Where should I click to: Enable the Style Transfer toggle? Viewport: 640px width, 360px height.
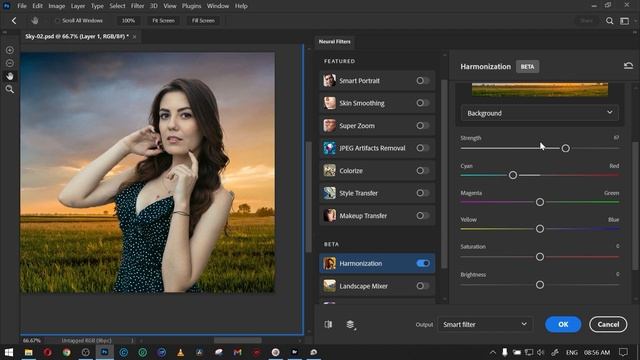(x=422, y=193)
